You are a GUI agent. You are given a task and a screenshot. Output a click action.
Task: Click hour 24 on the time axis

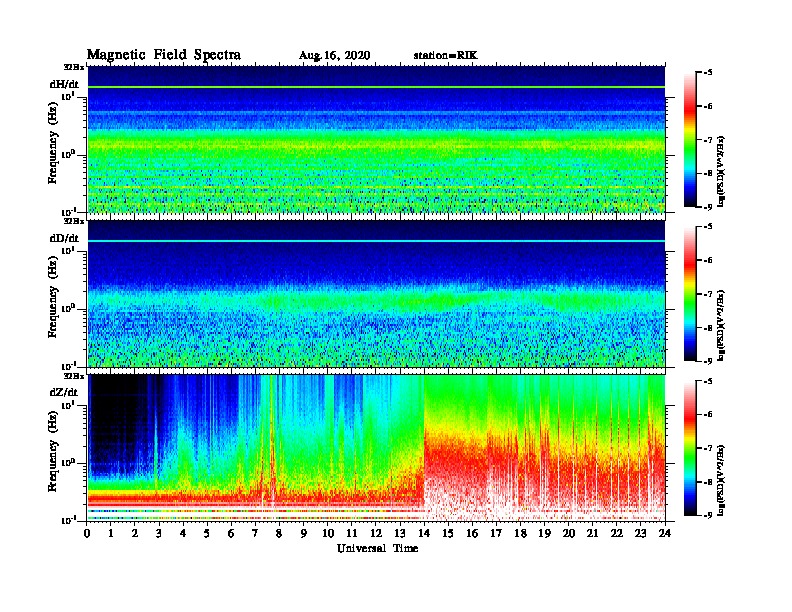click(665, 534)
